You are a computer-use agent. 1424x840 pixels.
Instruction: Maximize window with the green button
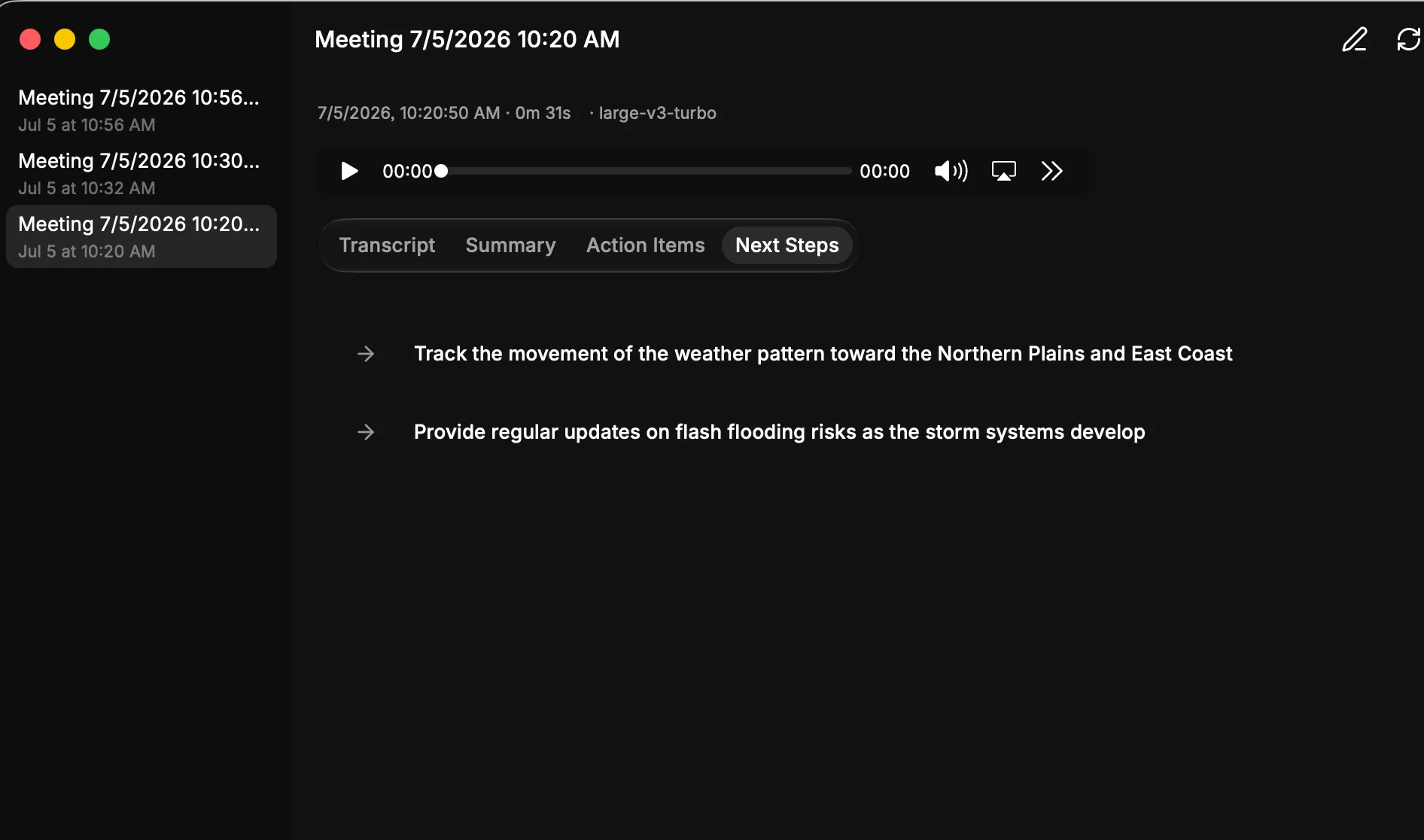click(x=99, y=39)
